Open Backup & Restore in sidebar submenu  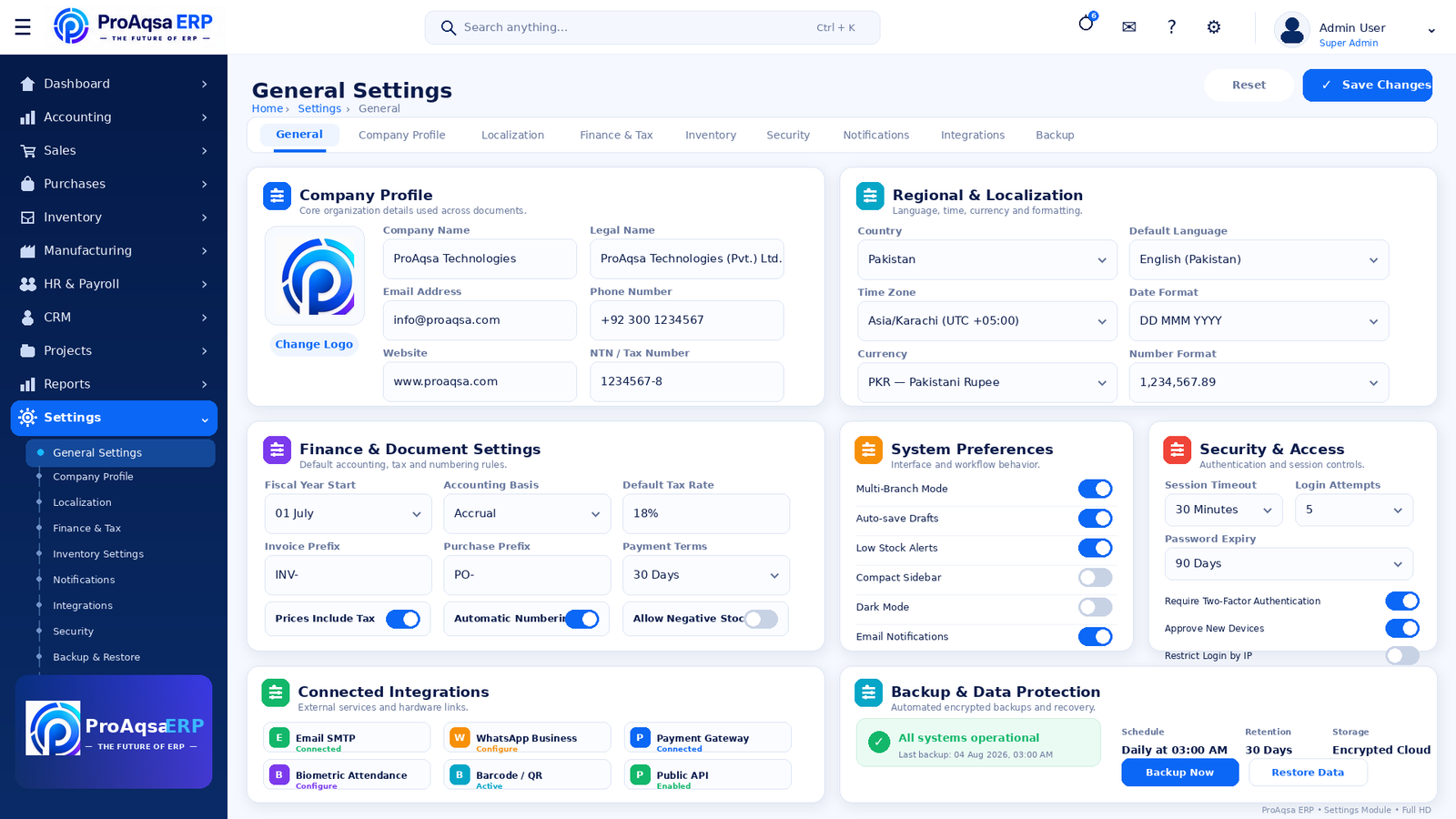click(x=96, y=657)
